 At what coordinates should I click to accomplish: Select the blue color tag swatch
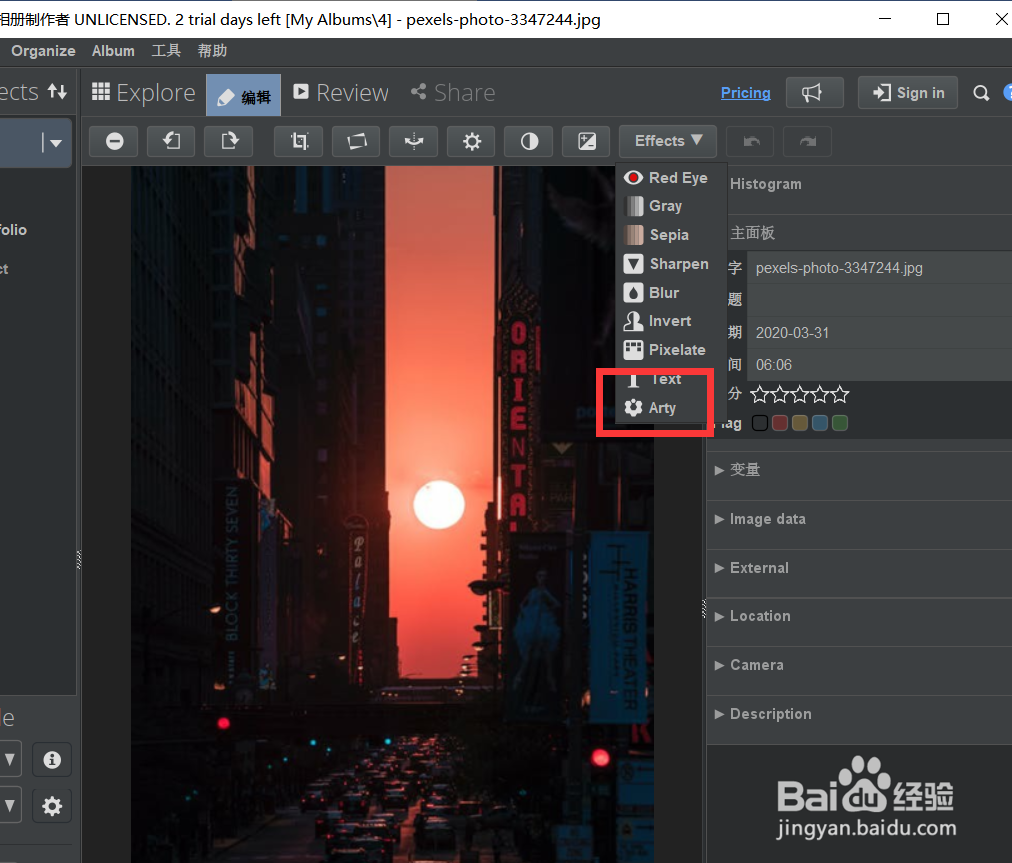[x=820, y=423]
